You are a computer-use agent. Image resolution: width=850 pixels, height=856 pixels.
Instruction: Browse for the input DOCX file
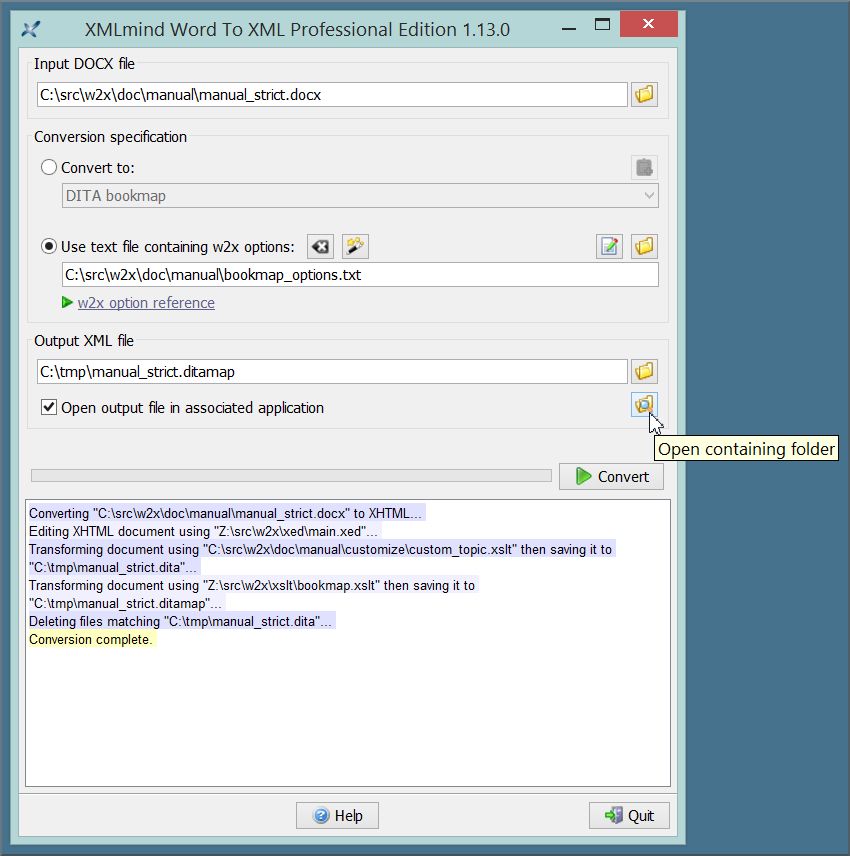coord(644,94)
